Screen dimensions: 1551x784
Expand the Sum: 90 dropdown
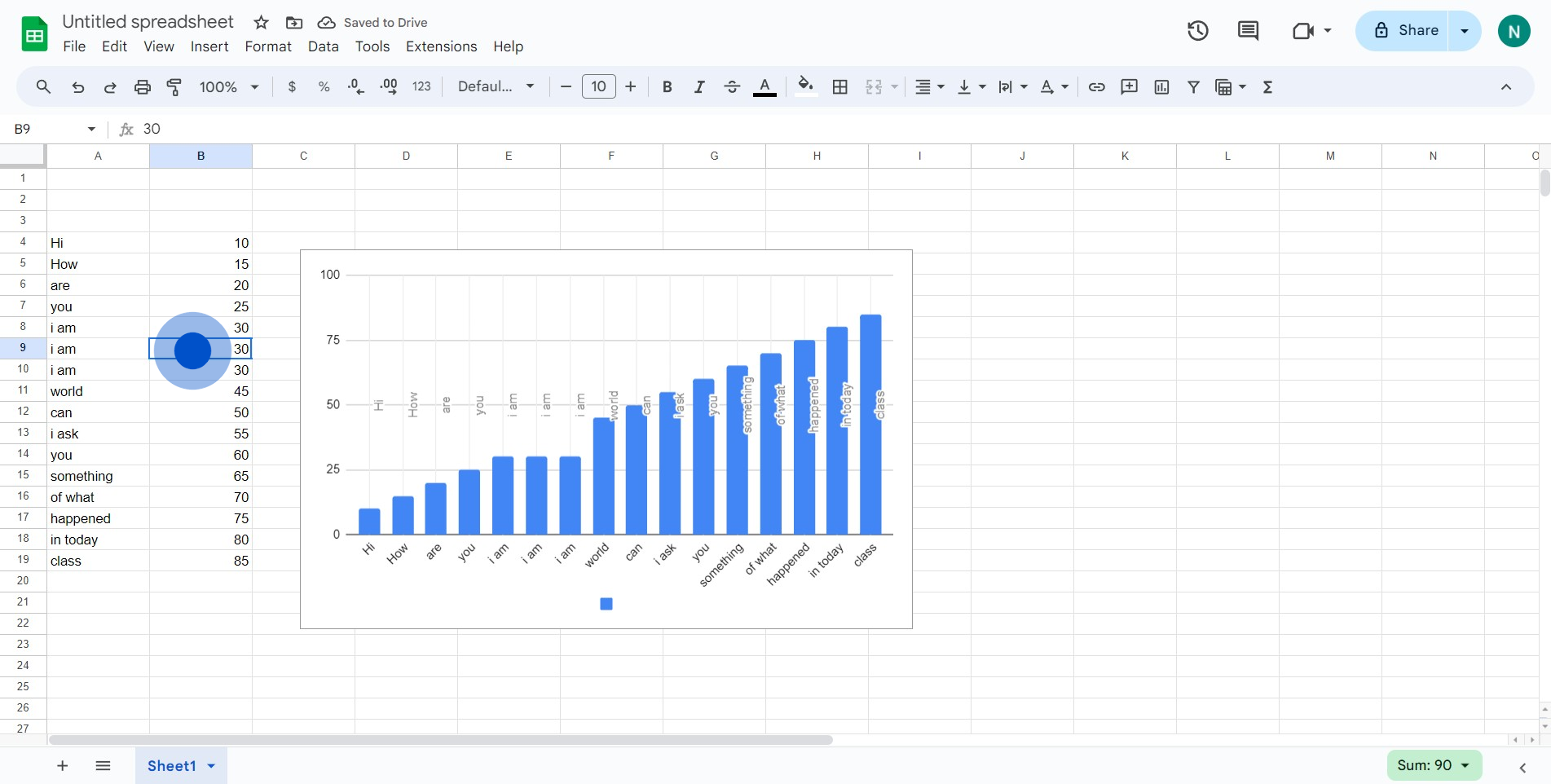coord(1434,765)
